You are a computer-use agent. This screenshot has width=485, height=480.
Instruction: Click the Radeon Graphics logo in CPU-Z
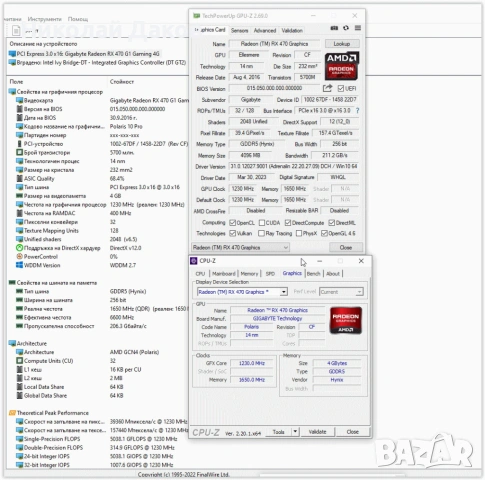click(346, 320)
